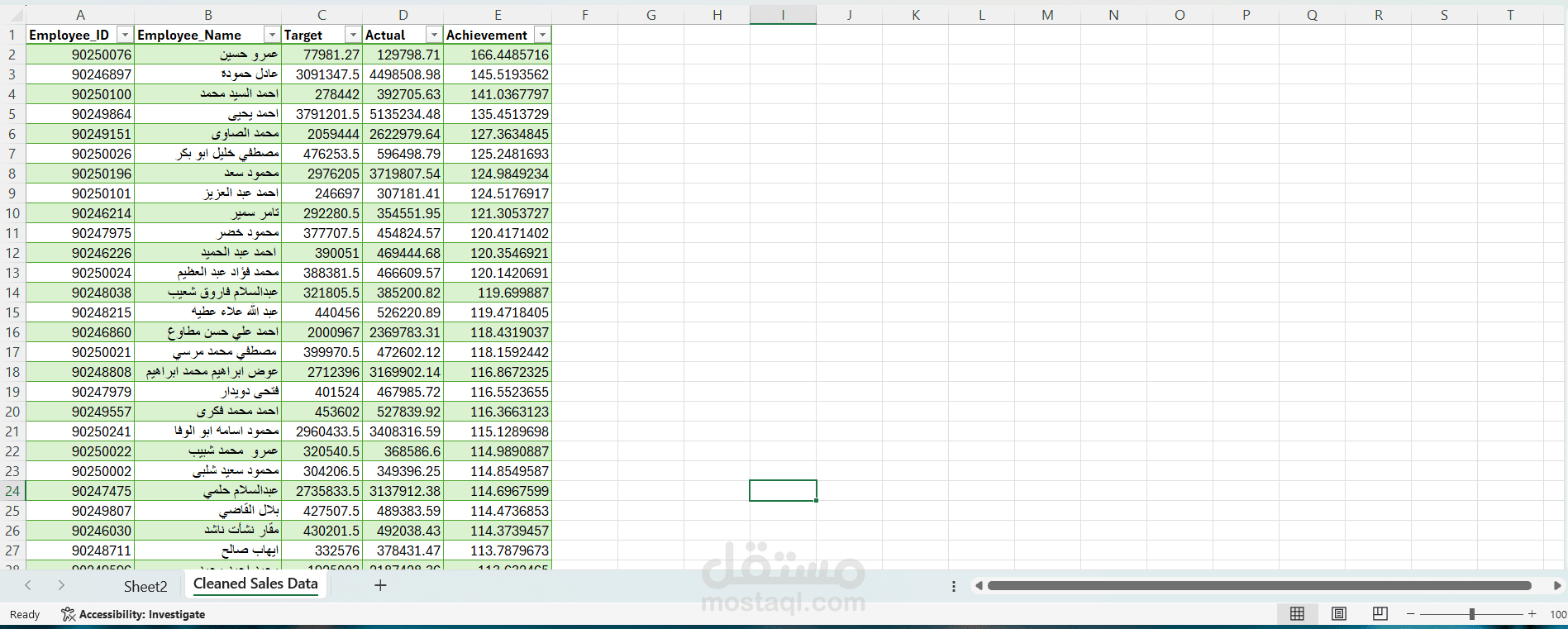Screen dimensions: 1568x629
Task: Open Accessibility: Investigate status message
Action: pos(141,614)
